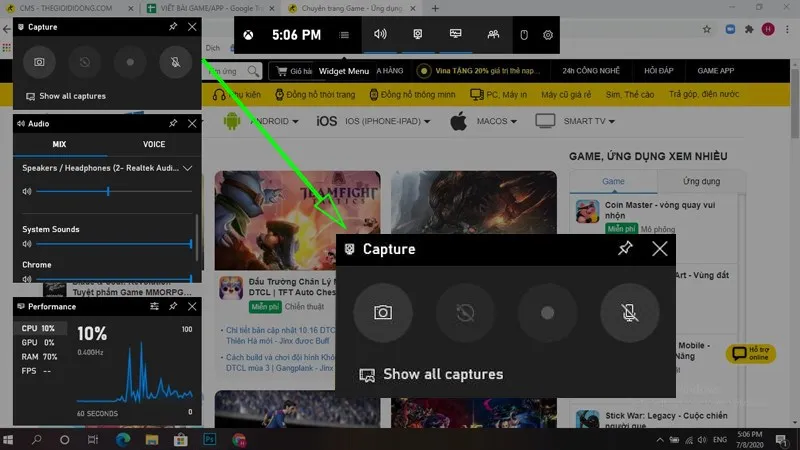Screen dimensions: 800x450
Task: Open HỎI ĐÁP menu item
Action: click(658, 71)
